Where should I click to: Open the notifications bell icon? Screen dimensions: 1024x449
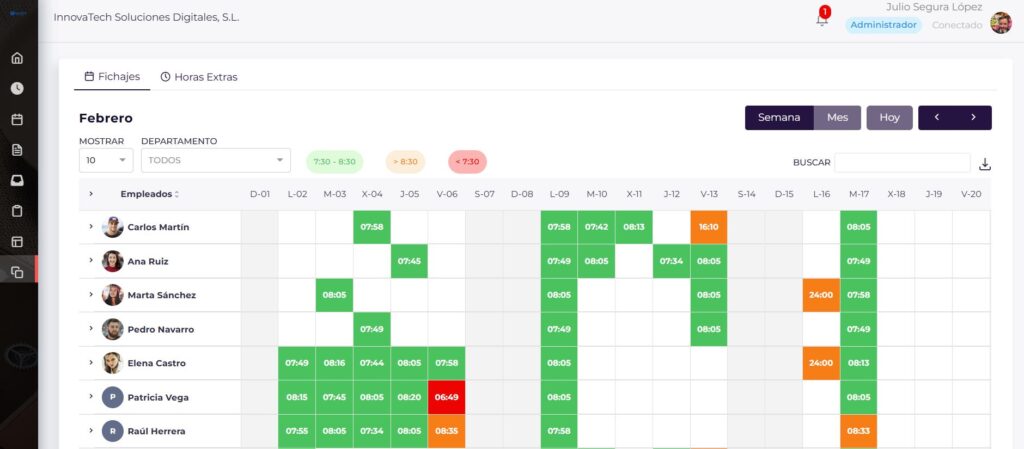(x=822, y=20)
